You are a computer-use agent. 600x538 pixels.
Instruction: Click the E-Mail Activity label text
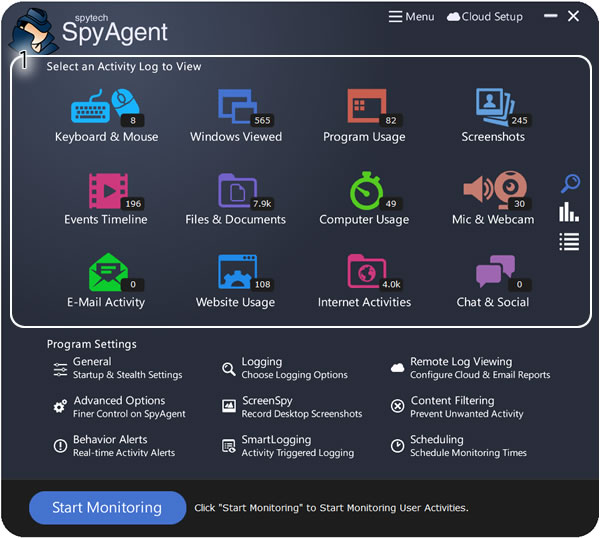click(x=106, y=302)
